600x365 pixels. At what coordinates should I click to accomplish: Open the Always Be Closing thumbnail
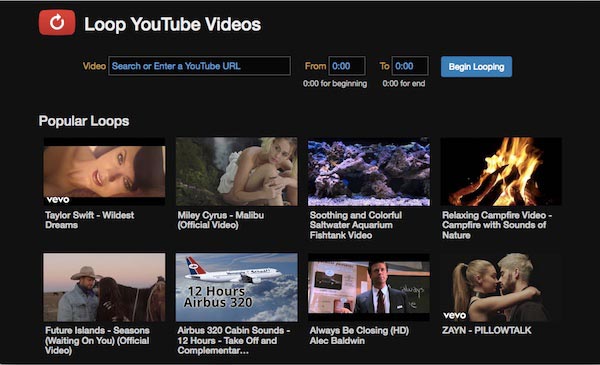point(369,287)
